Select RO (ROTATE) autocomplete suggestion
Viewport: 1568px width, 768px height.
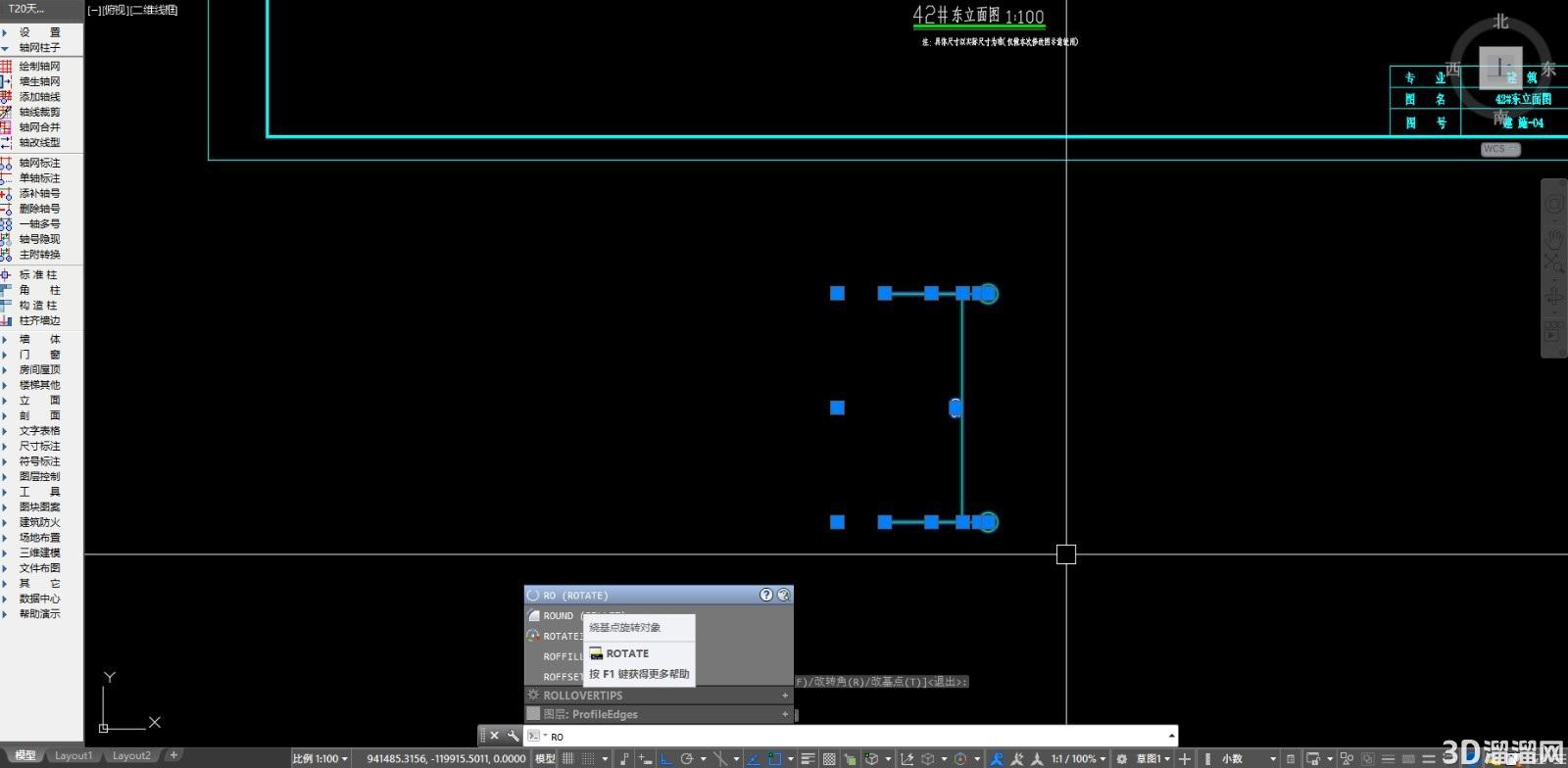pyautogui.click(x=659, y=595)
